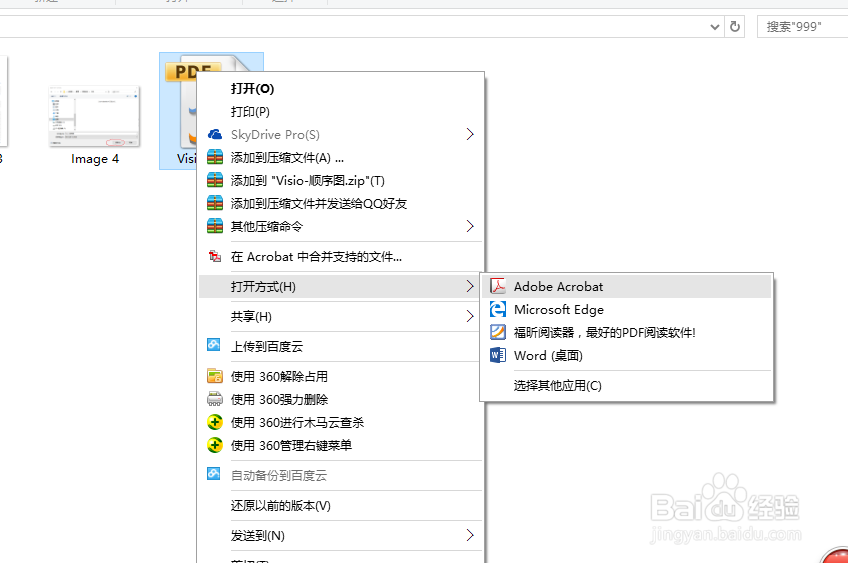Select the Image 4 thumbnail
This screenshot has height=563, width=848.
(x=95, y=116)
